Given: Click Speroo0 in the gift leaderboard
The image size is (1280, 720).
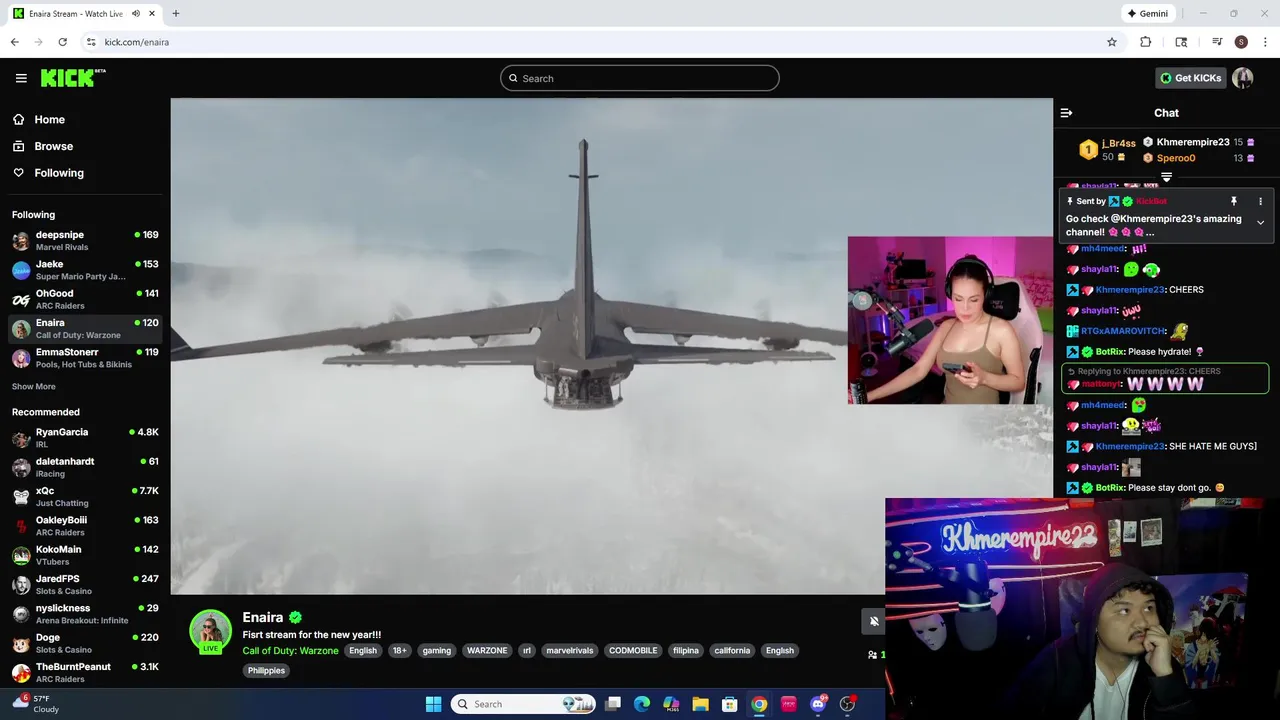Looking at the screenshot, I should coord(1176,158).
